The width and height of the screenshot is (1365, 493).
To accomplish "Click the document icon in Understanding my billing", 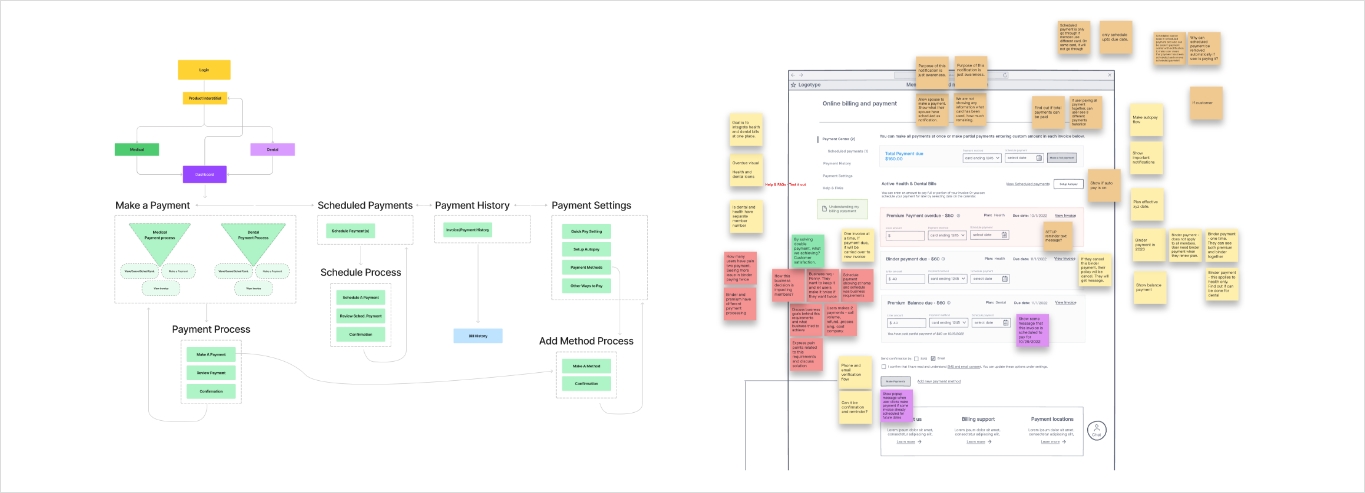I will 824,210.
